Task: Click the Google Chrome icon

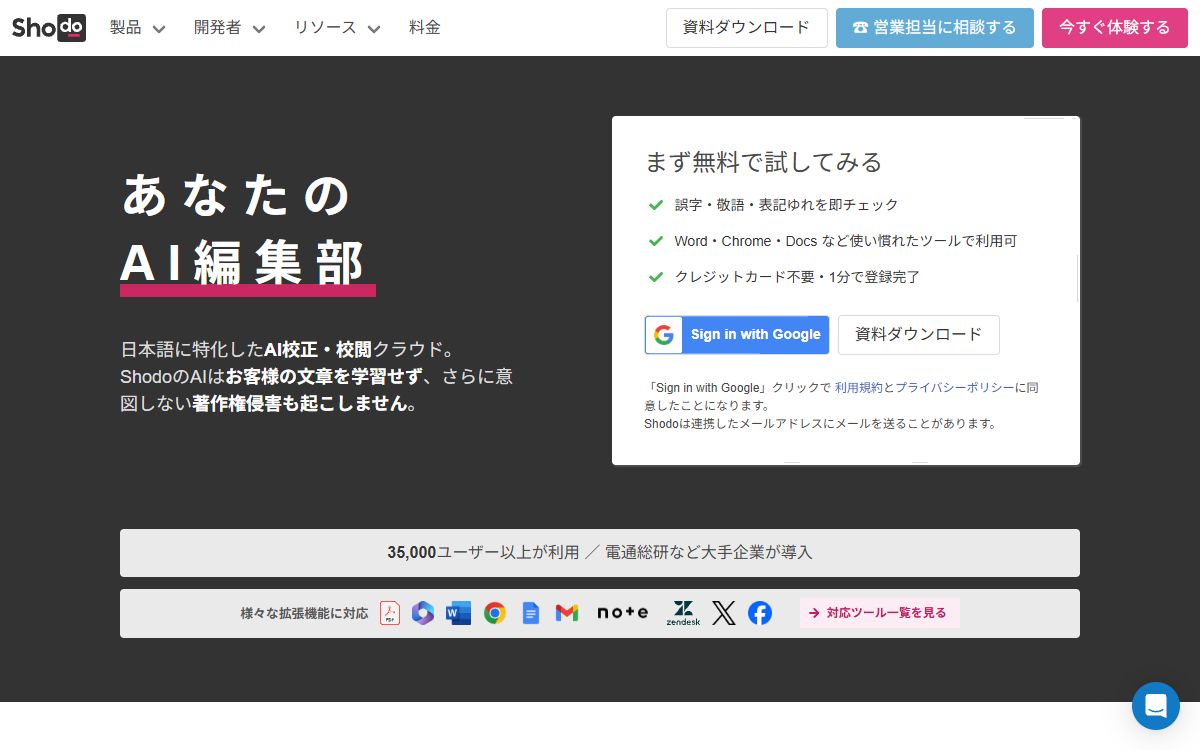Action: tap(495, 613)
